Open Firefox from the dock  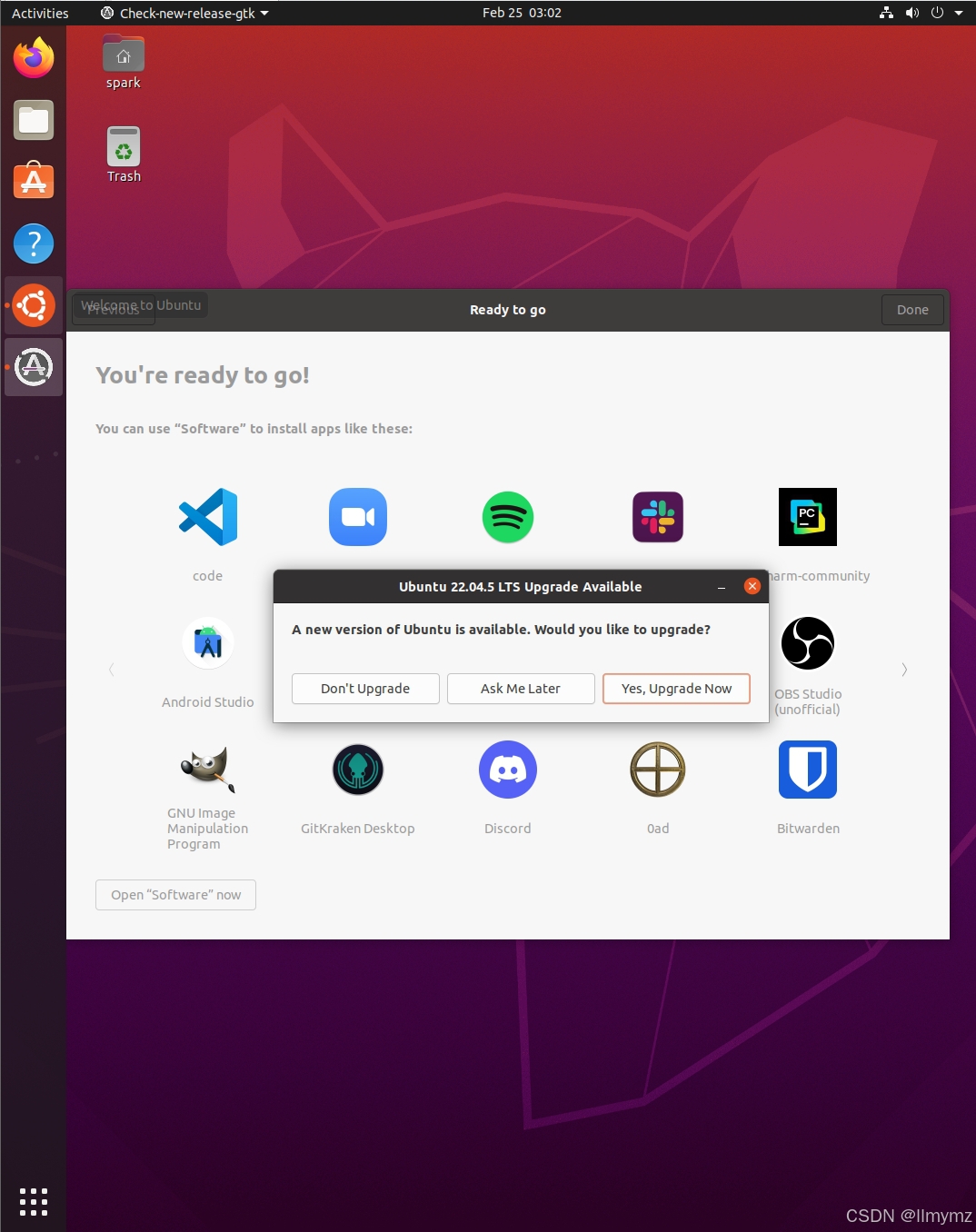pos(34,58)
